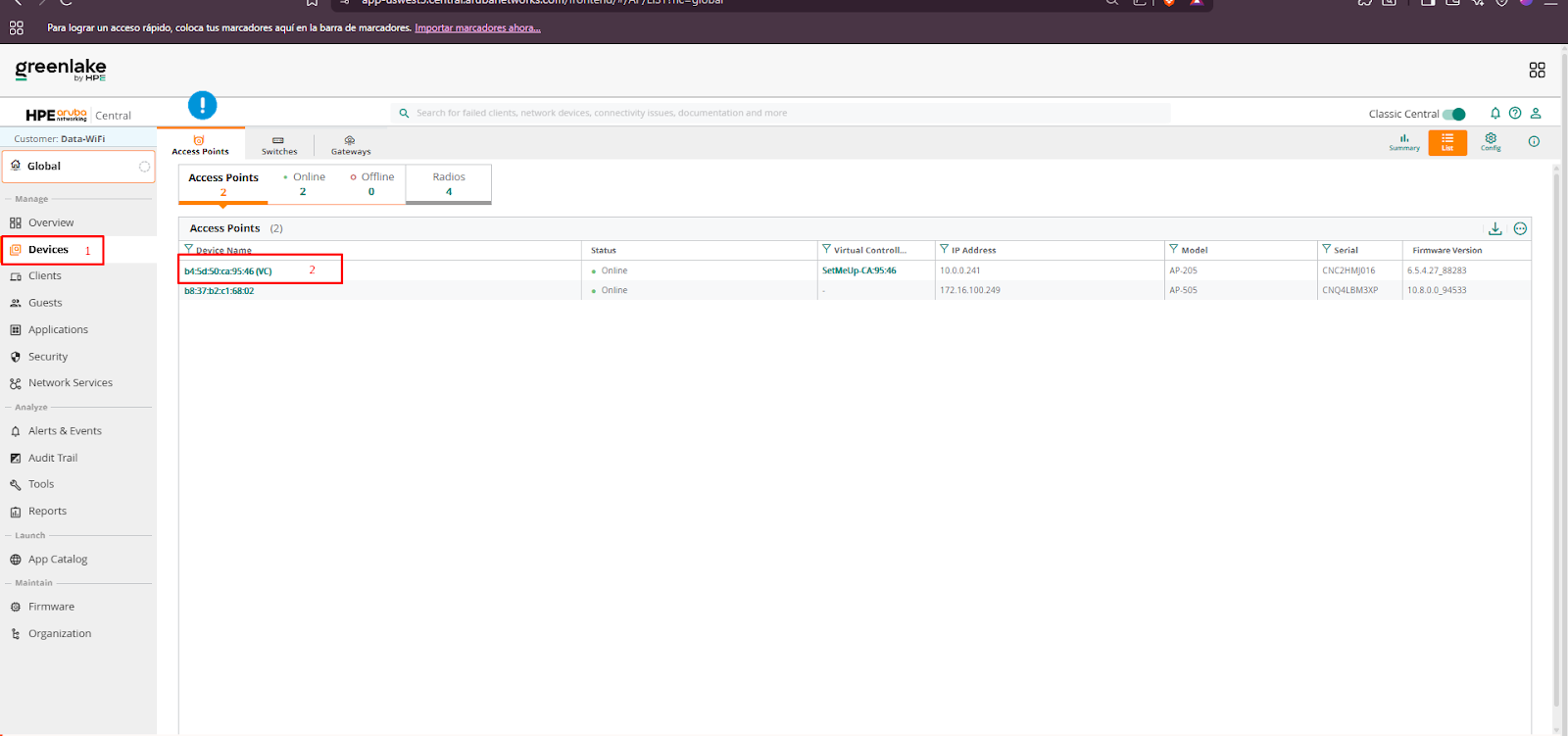Image resolution: width=1568 pixels, height=736 pixels.
Task: Click the search bar in Central
Action: 781,113
